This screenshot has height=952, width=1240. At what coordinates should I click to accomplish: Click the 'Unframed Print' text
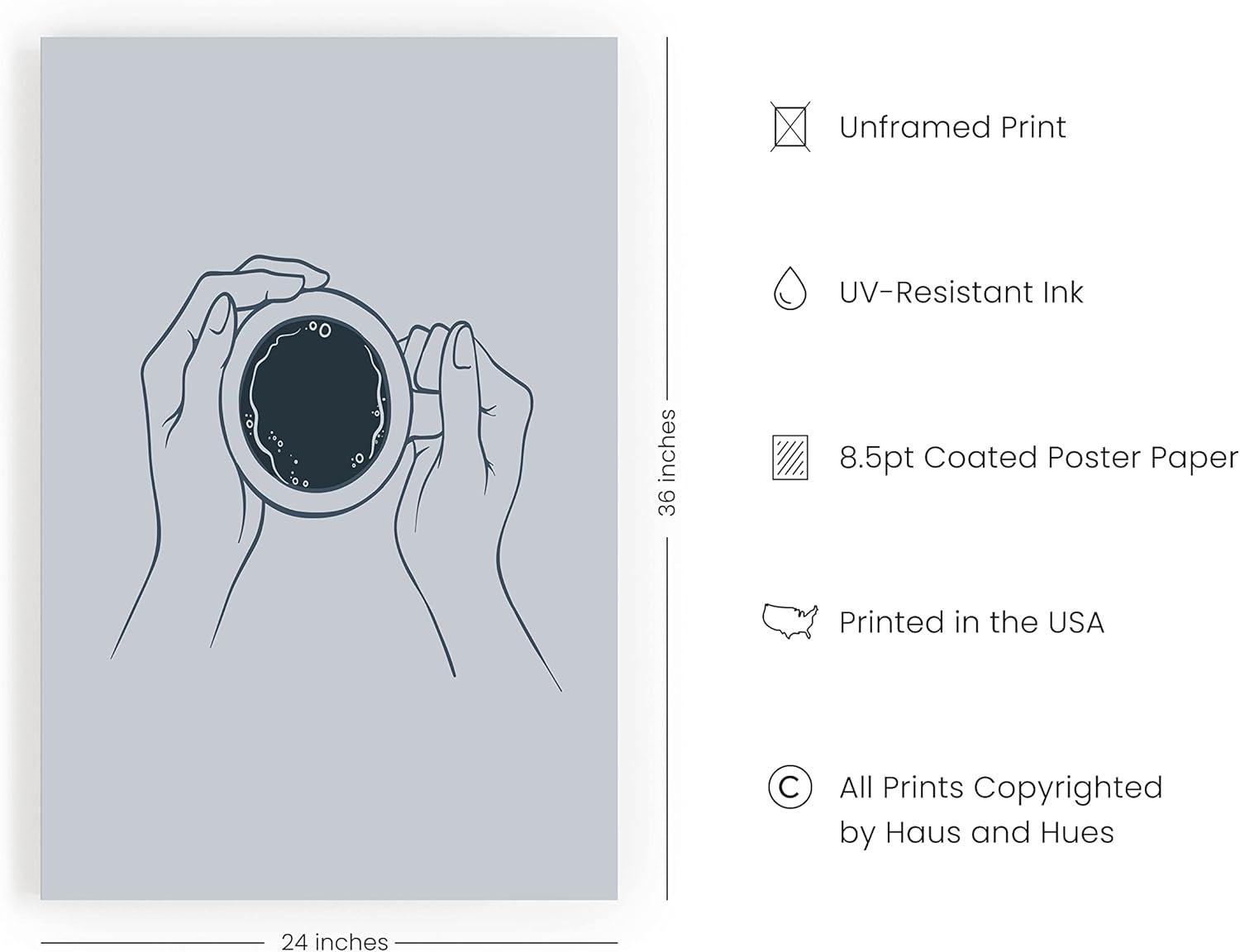pyautogui.click(x=952, y=127)
